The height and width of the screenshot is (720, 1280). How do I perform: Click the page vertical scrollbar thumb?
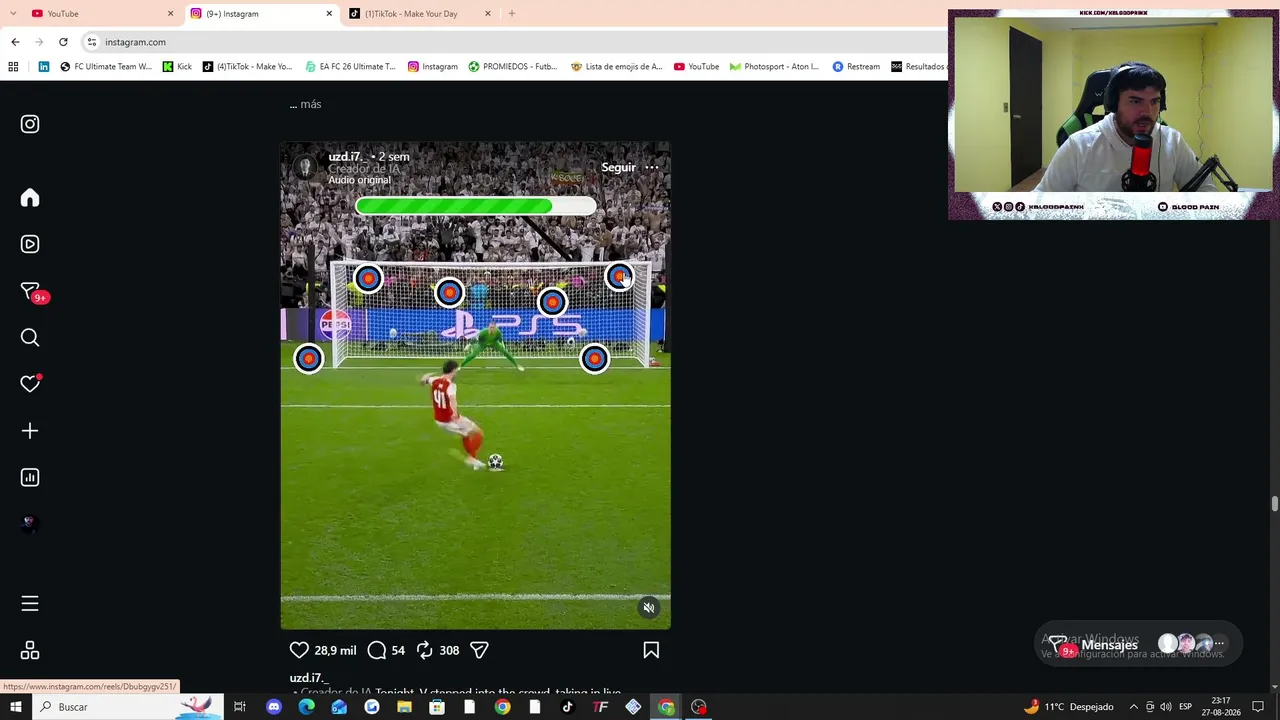[1274, 504]
